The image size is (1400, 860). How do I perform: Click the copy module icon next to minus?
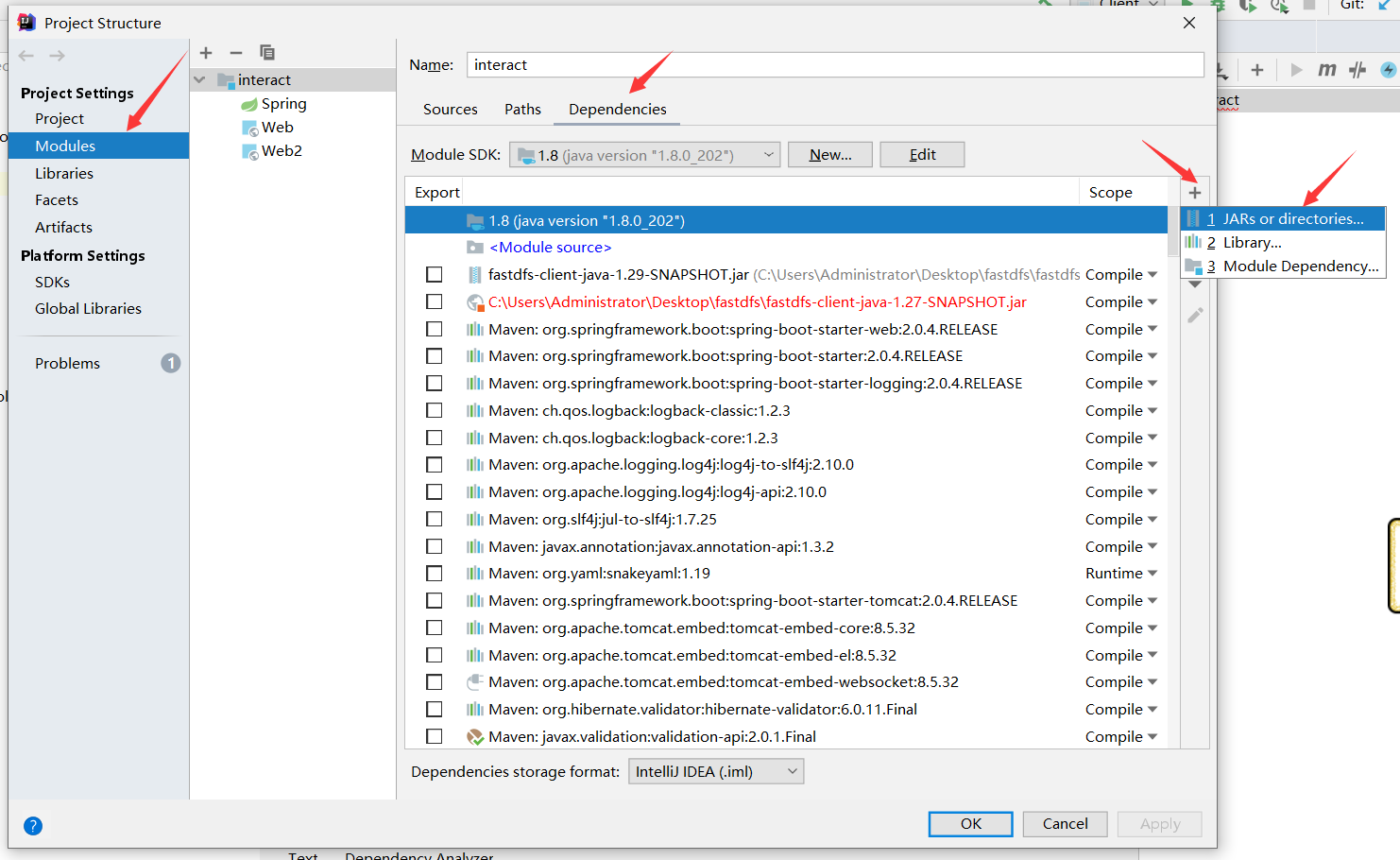[265, 53]
